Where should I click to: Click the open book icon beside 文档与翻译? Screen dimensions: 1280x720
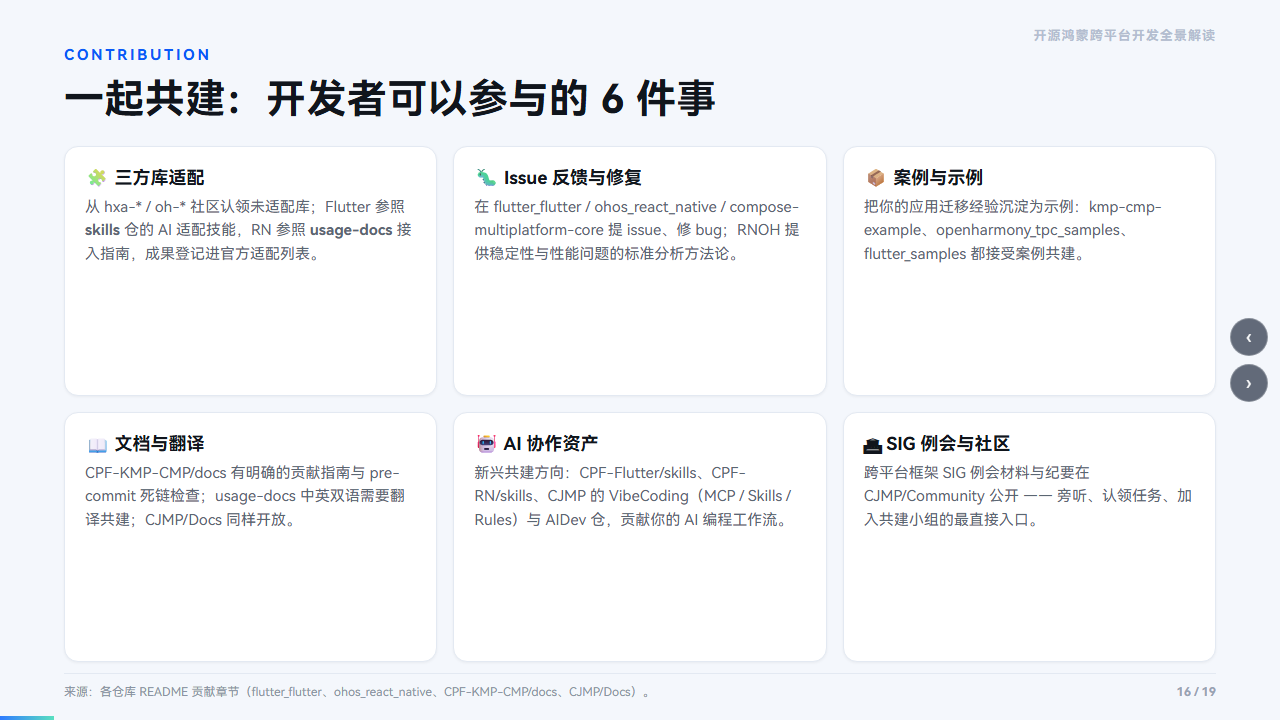tap(97, 444)
